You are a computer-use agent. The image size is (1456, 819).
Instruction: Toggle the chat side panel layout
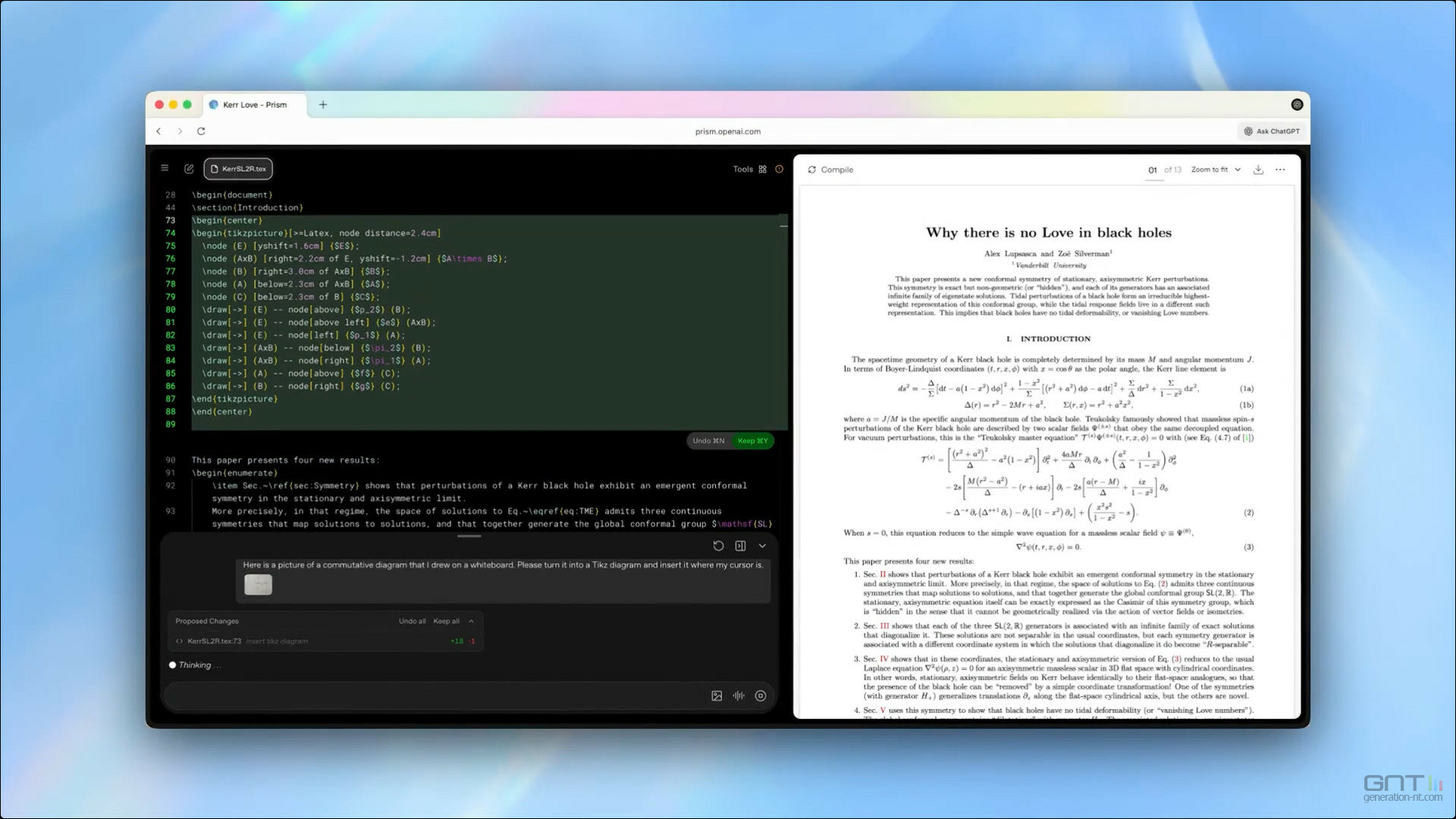(740, 545)
